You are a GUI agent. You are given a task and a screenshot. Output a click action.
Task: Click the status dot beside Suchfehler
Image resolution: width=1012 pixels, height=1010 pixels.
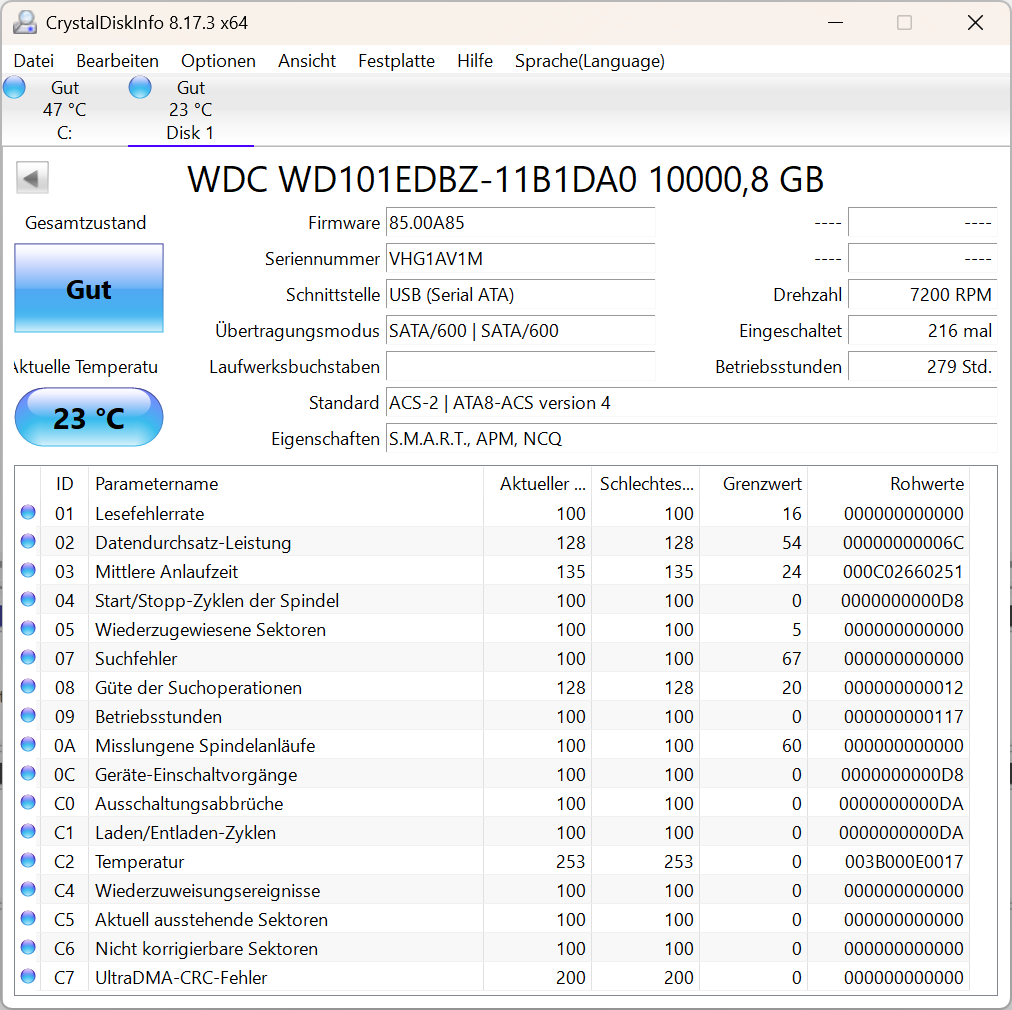pos(27,658)
